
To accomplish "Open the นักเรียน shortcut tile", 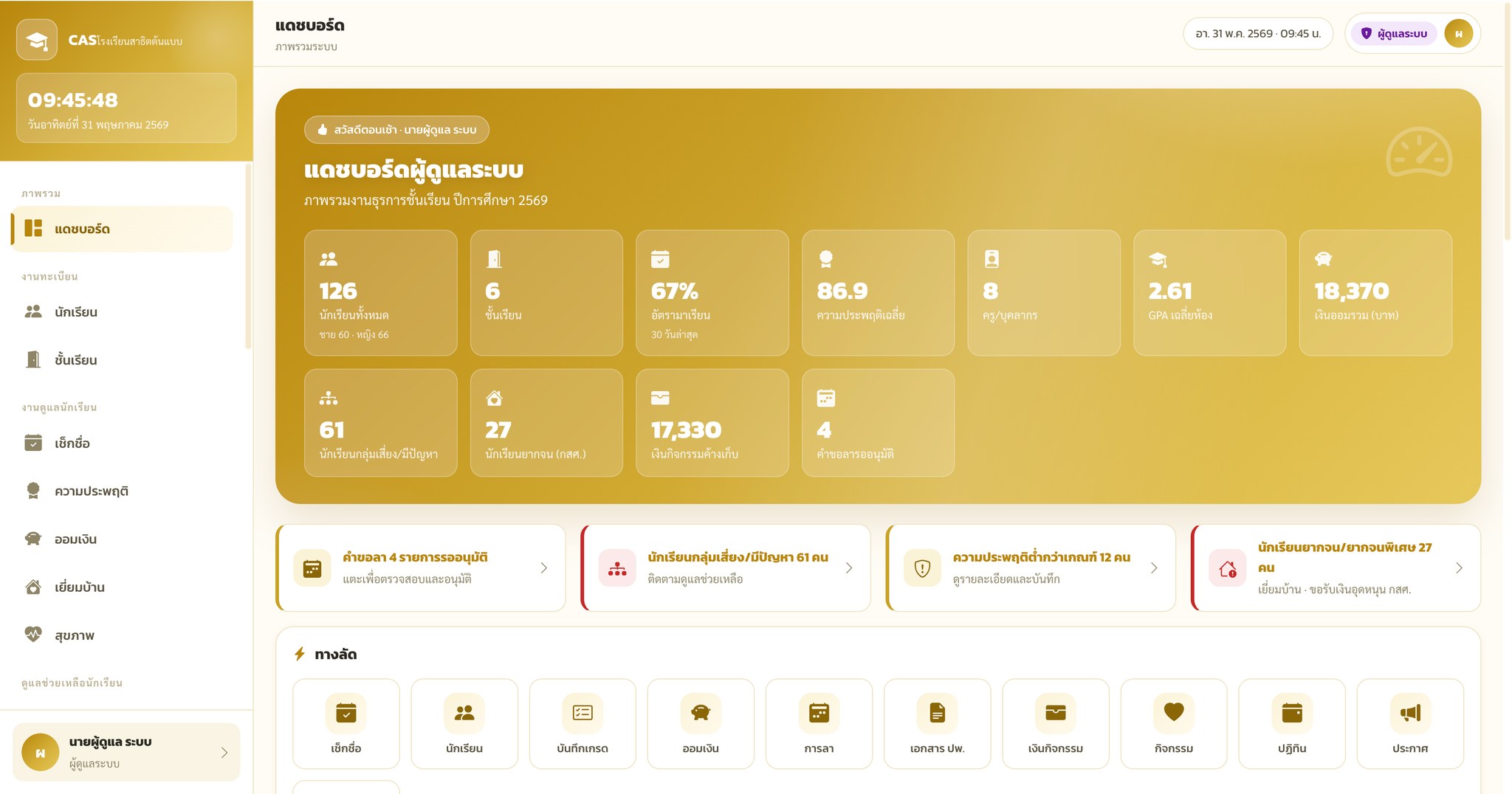I will (x=464, y=724).
